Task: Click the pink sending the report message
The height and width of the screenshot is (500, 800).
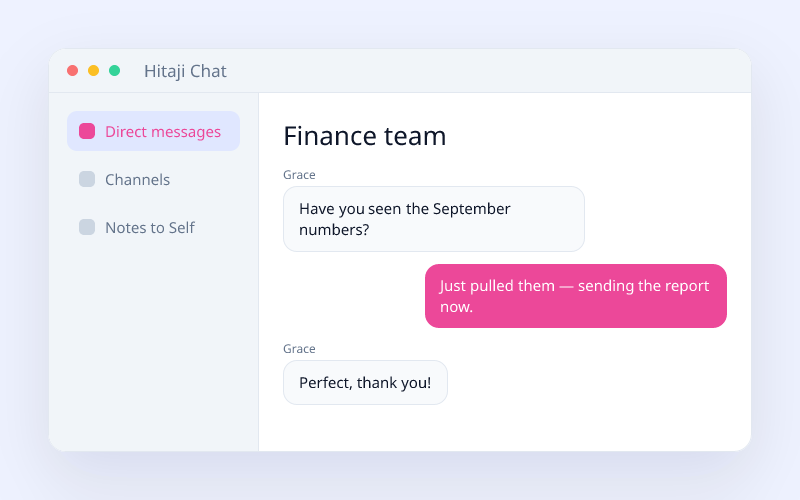Action: (576, 296)
